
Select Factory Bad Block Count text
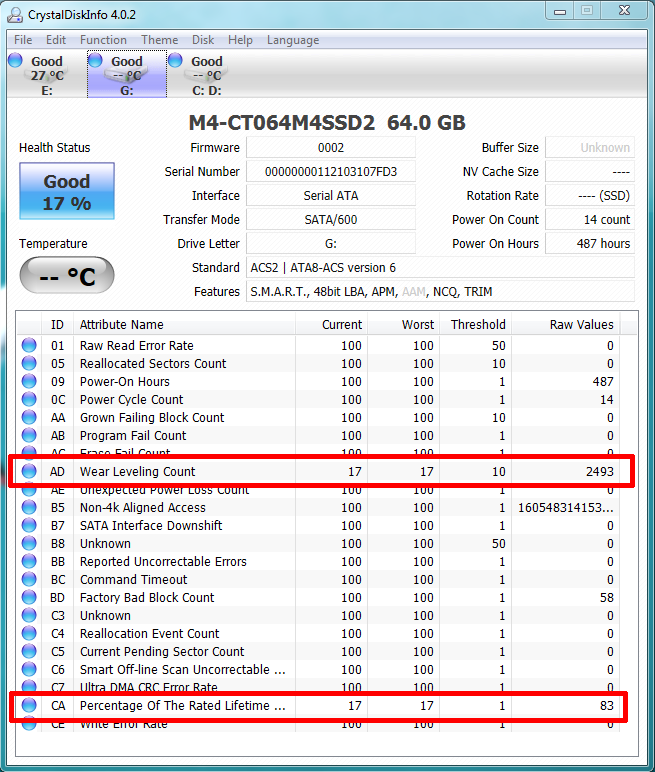pos(147,598)
